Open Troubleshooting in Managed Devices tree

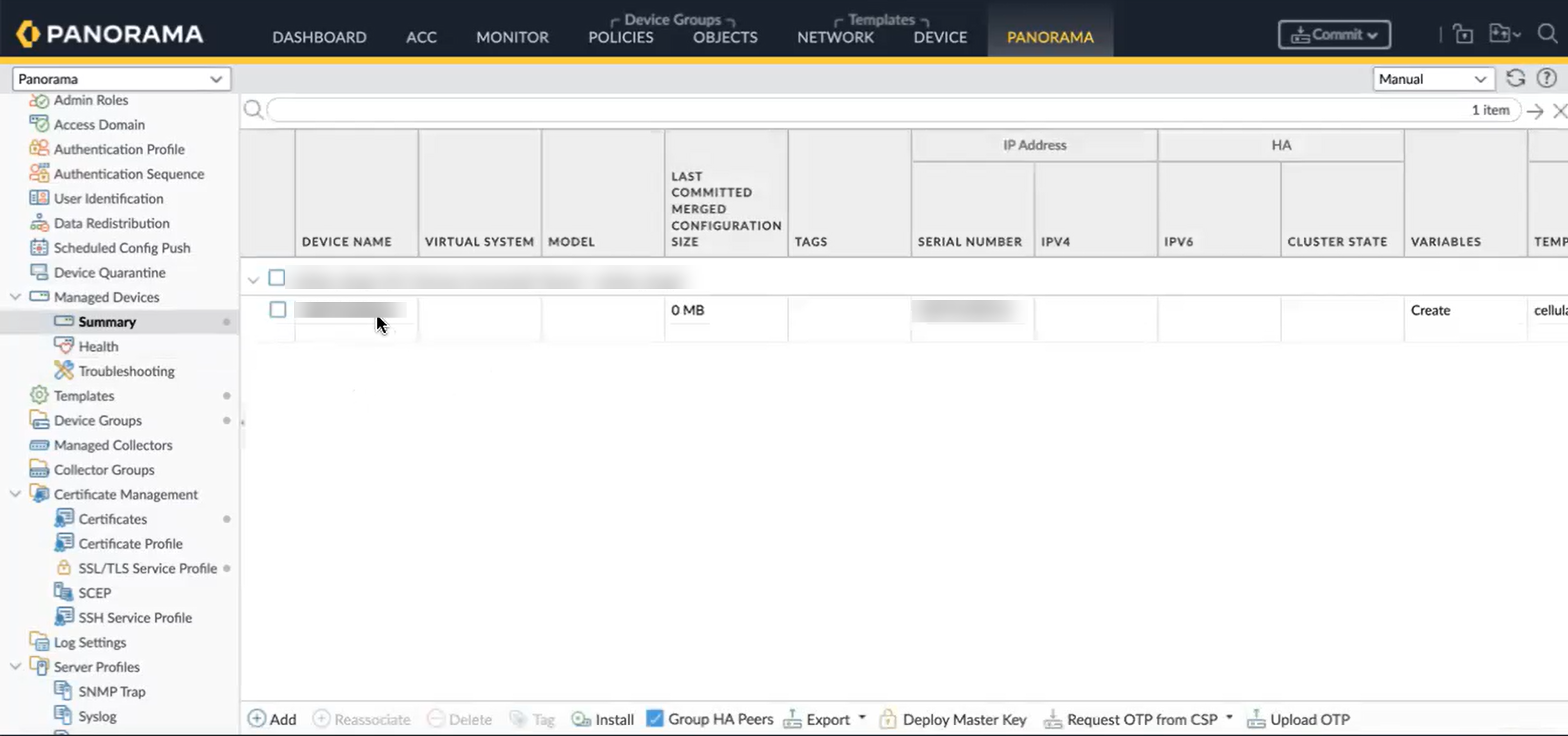coord(126,371)
